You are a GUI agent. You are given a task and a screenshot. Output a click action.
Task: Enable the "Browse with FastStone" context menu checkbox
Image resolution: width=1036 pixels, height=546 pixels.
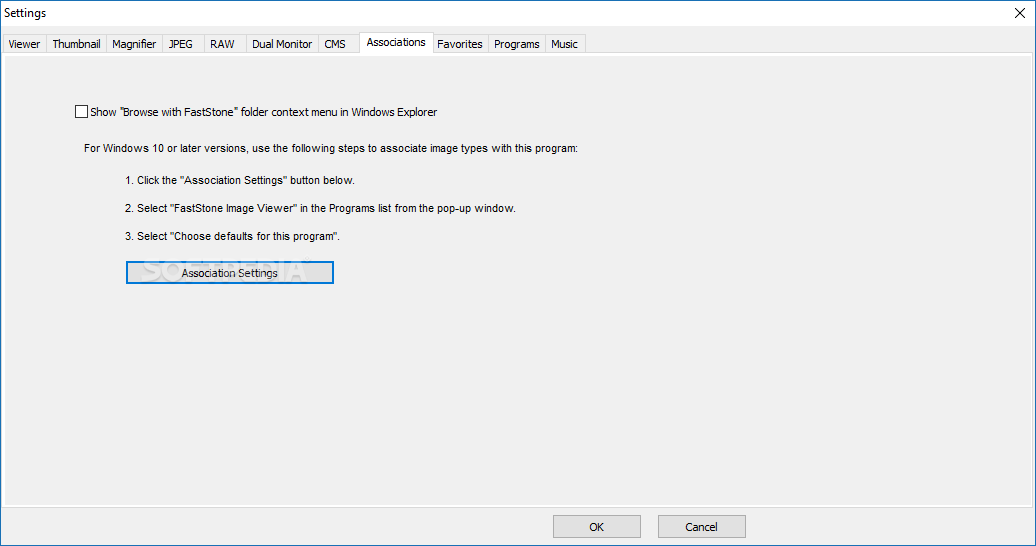click(82, 112)
